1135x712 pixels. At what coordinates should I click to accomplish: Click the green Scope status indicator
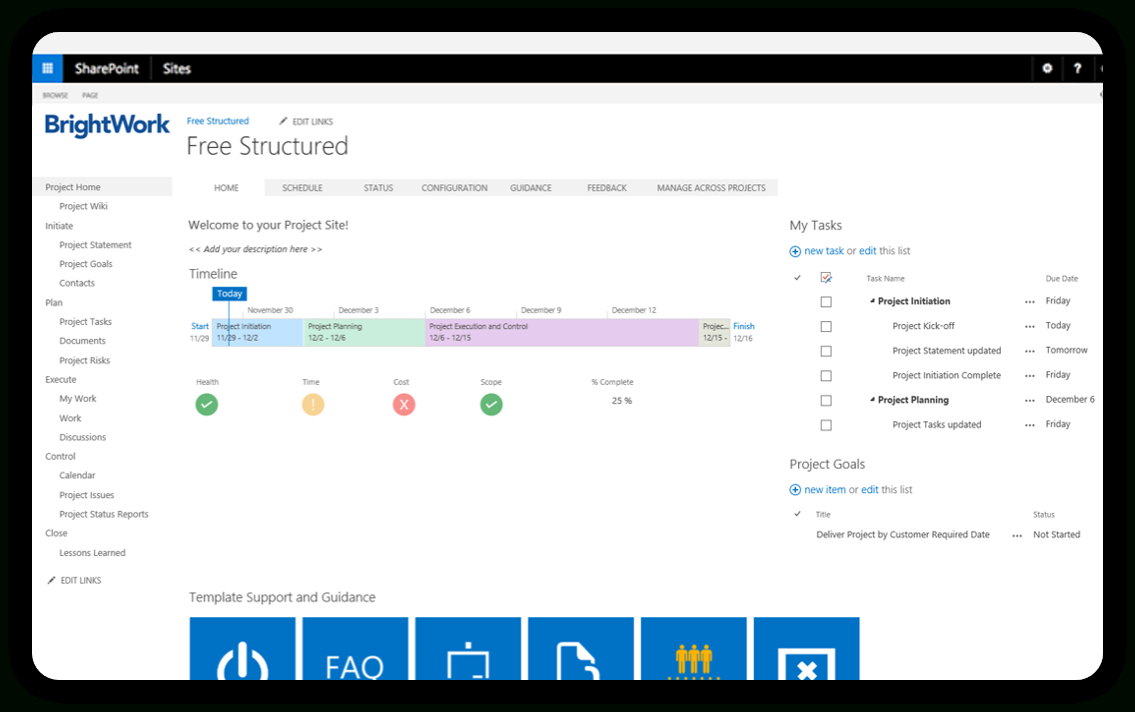[491, 404]
